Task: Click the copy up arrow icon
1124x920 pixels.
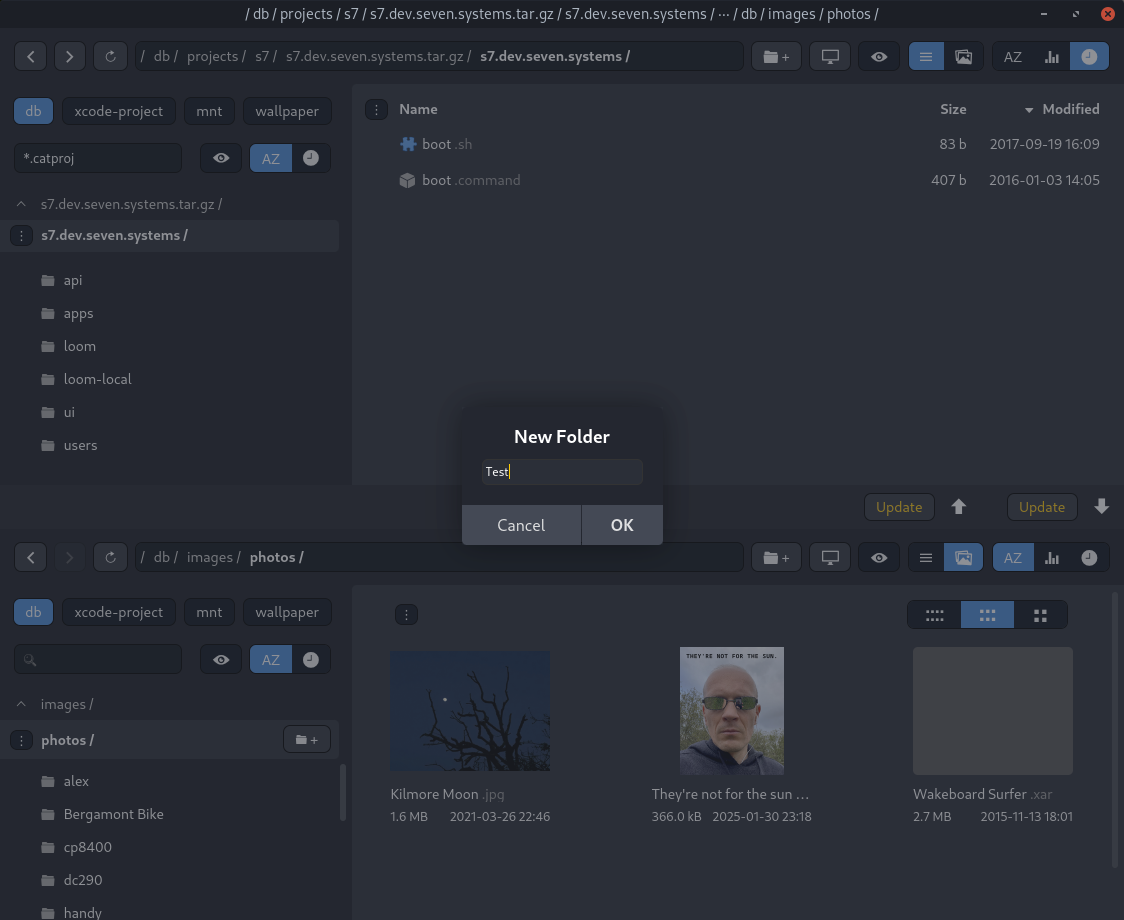Action: coord(958,507)
